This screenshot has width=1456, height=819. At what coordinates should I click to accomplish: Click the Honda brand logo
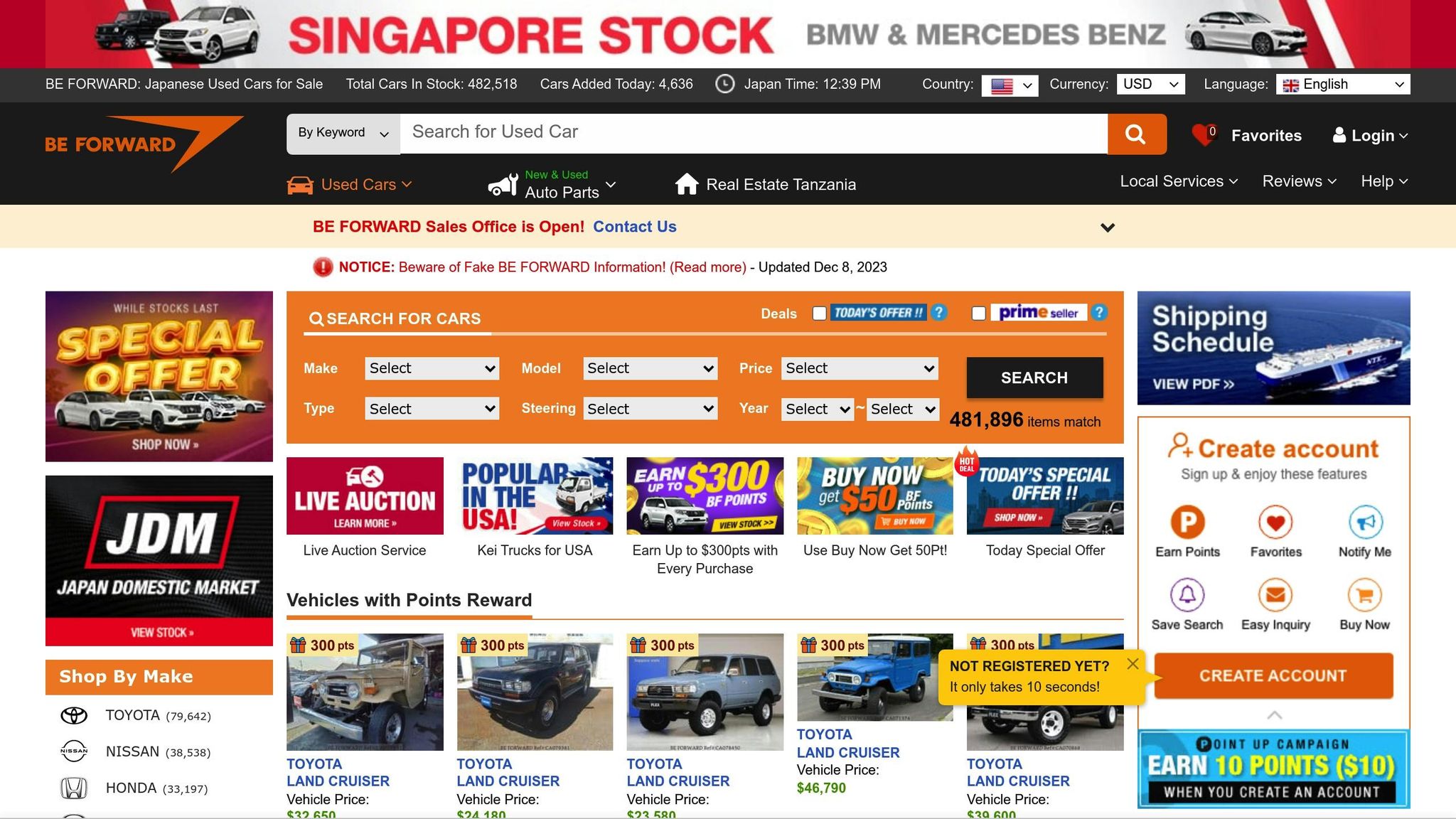pos(74,788)
